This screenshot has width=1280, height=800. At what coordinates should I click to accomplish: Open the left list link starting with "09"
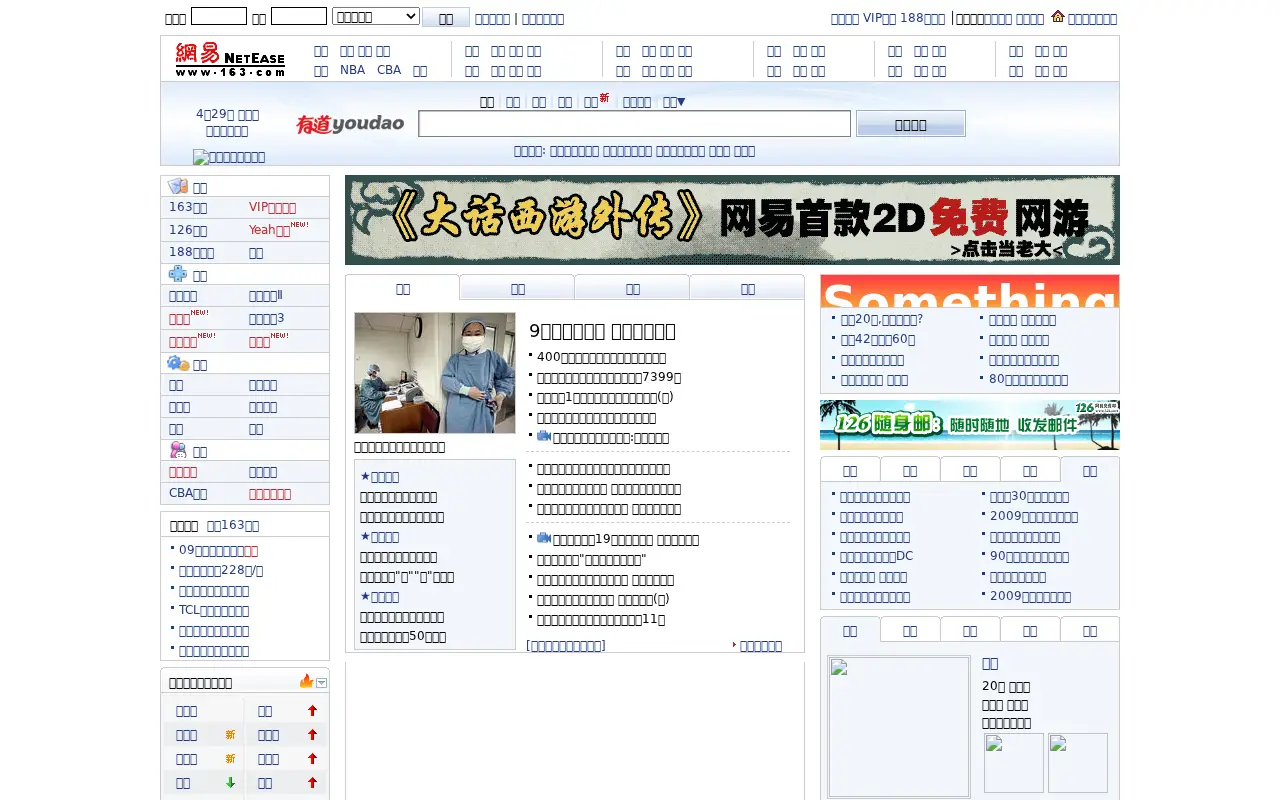click(x=218, y=550)
